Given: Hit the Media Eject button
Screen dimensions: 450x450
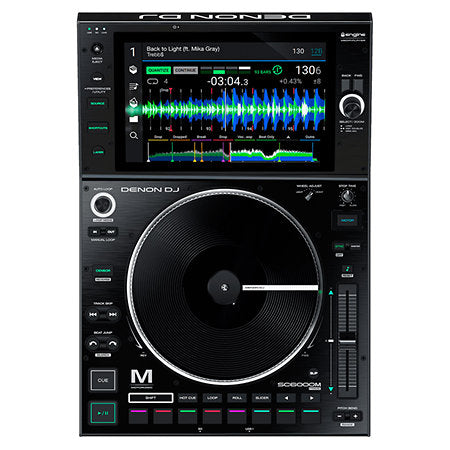Looking at the screenshot, I should pos(97,49).
